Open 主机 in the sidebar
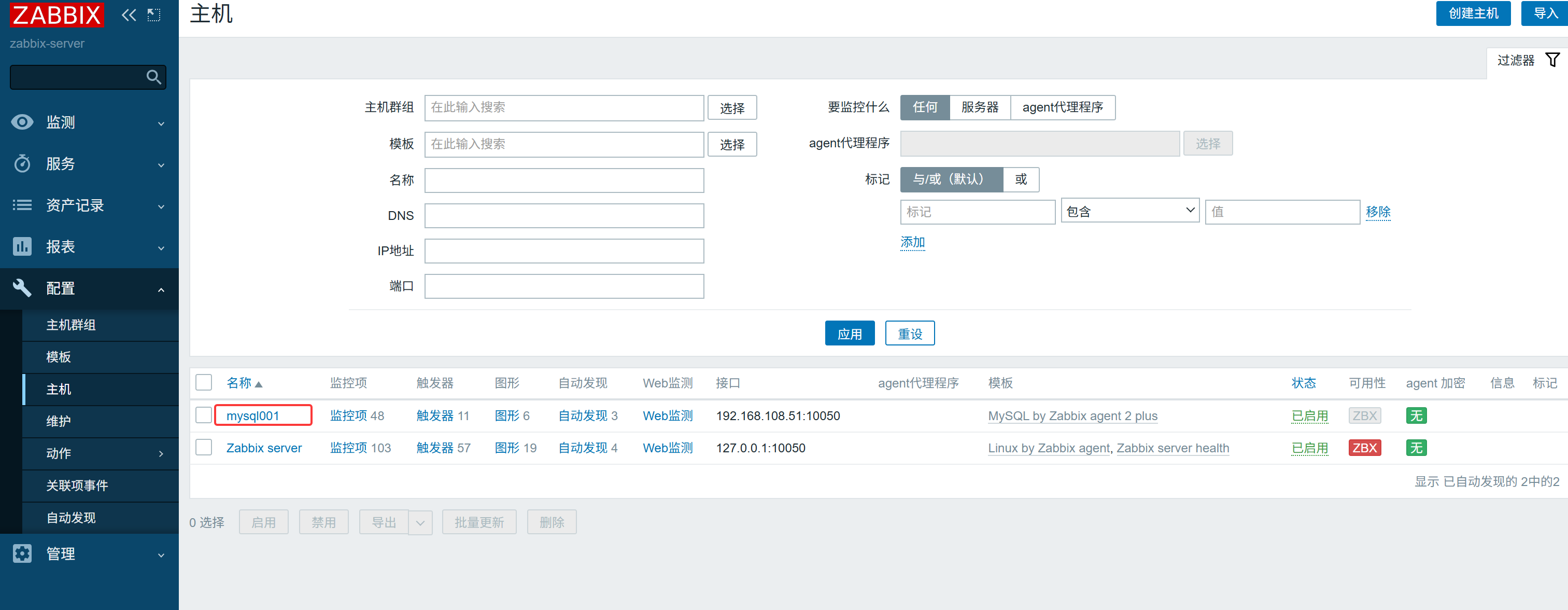Viewport: 1568px width, 610px height. (101, 390)
